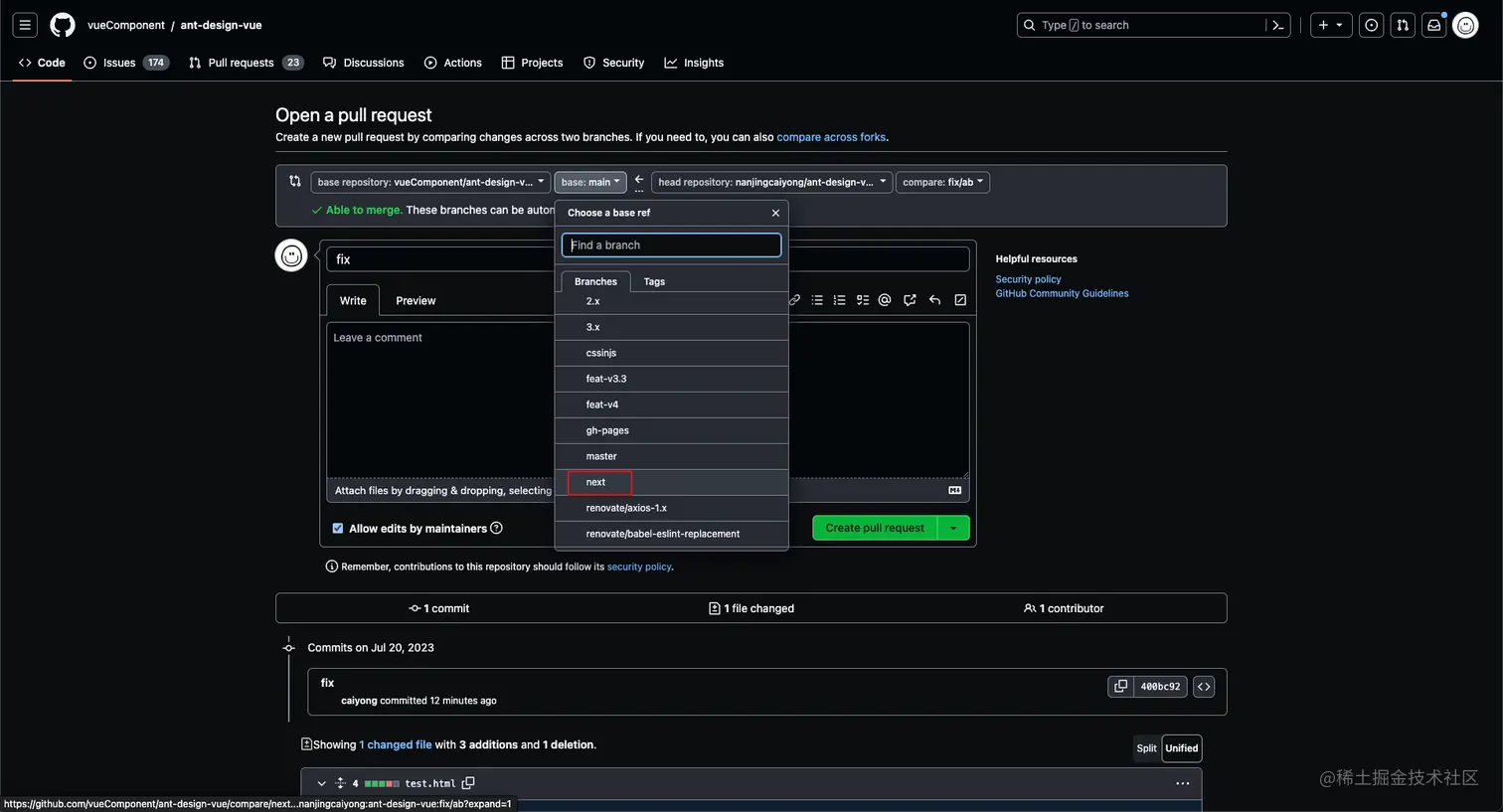Open the help icon beside maintainers edits
Viewport: 1503px width, 812px height.
(496, 528)
